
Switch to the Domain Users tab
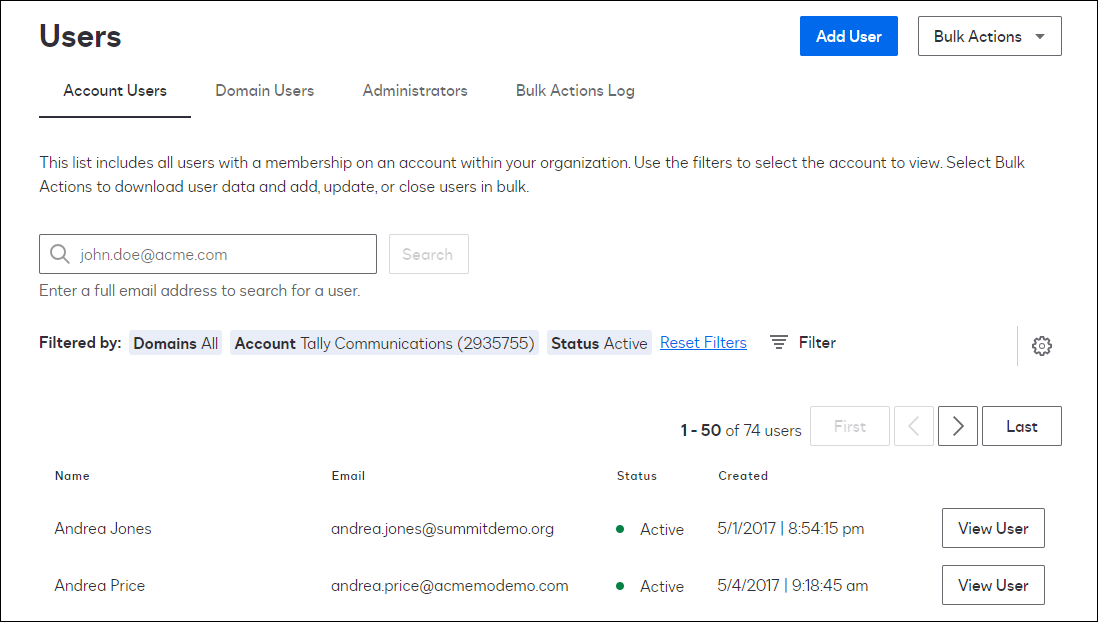pos(264,91)
